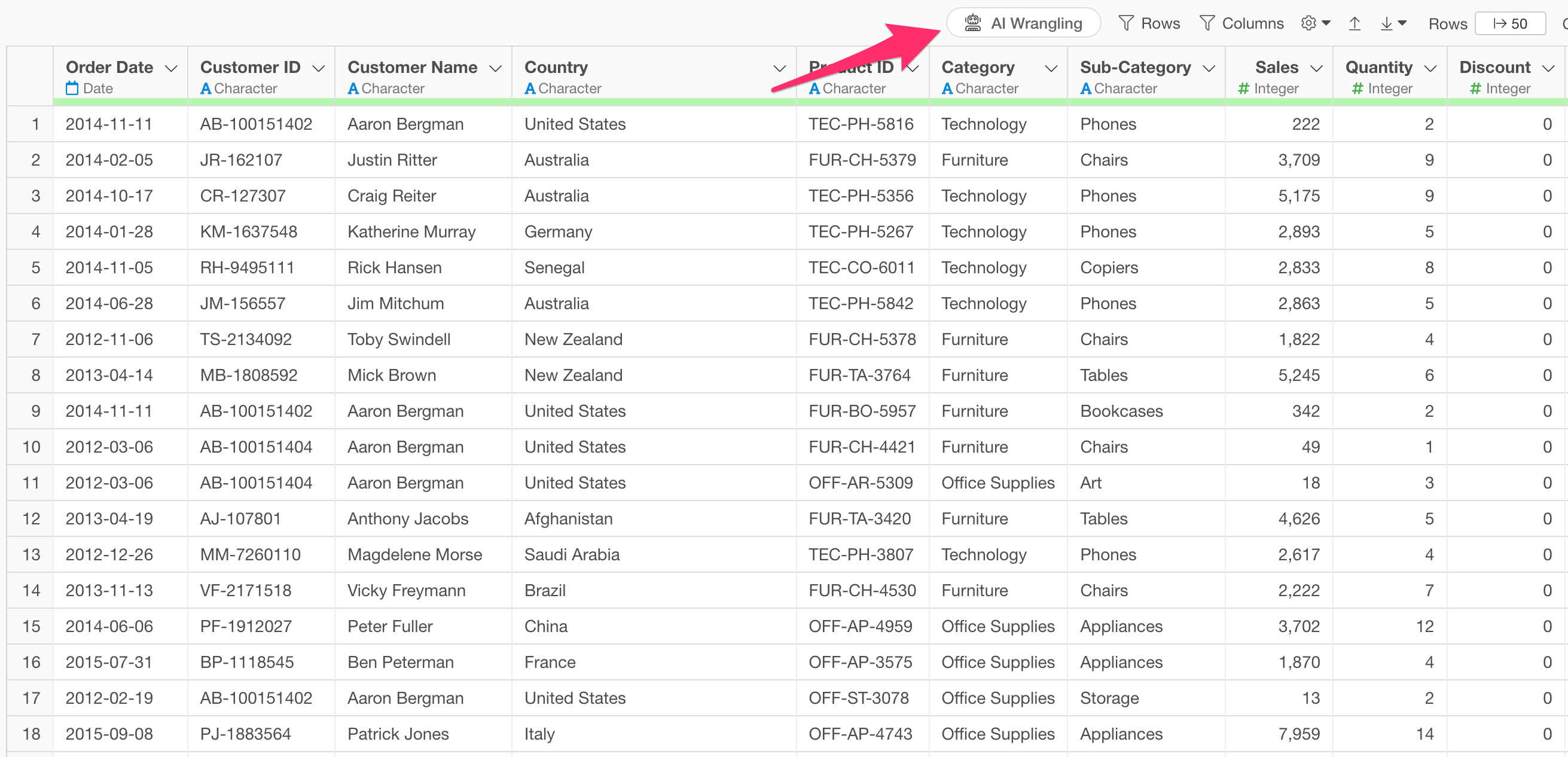The height and width of the screenshot is (757, 1568).
Task: Click the Date type icon under Order Date
Action: [72, 88]
